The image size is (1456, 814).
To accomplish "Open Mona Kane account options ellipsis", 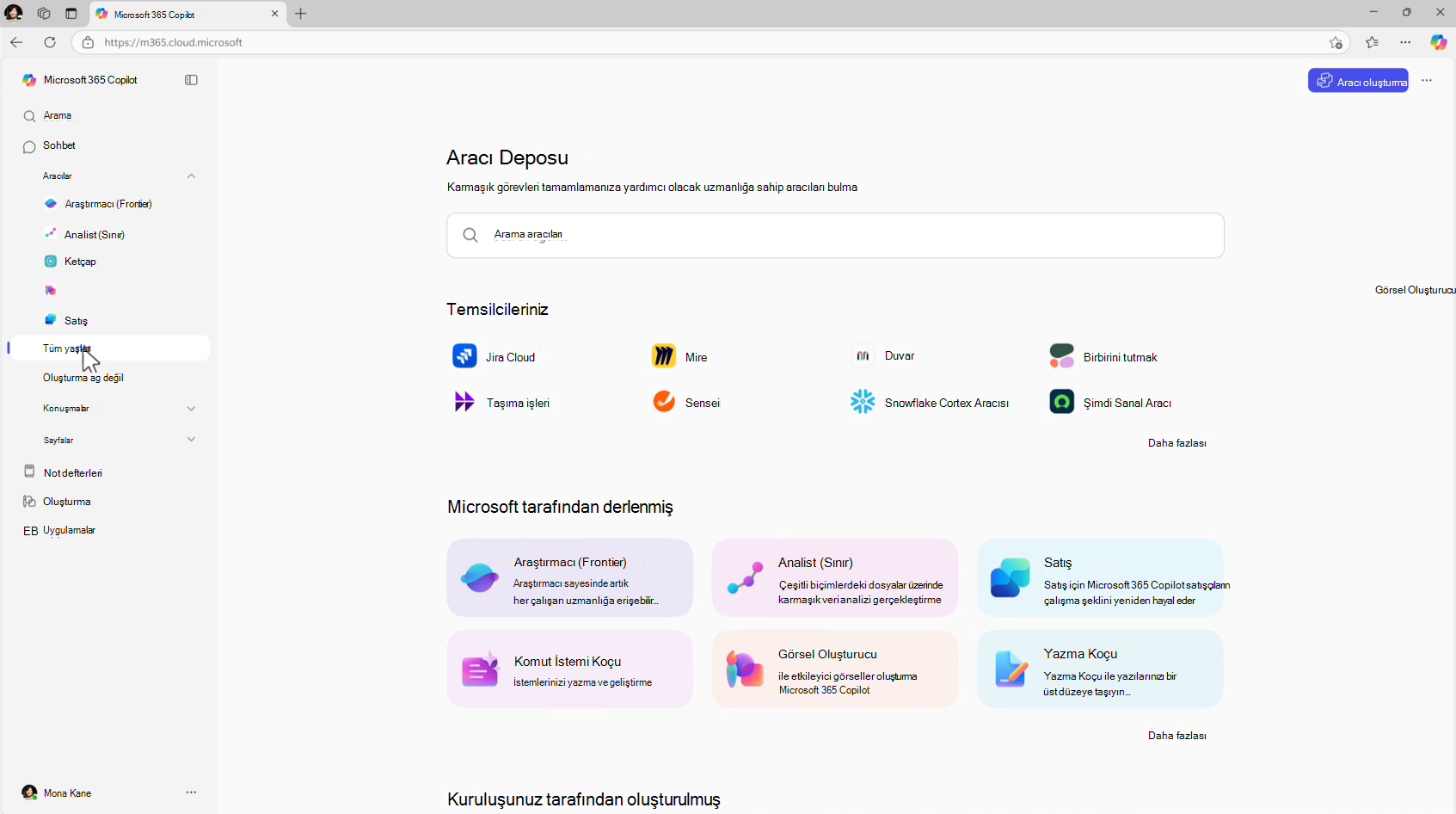I will pyautogui.click(x=191, y=792).
